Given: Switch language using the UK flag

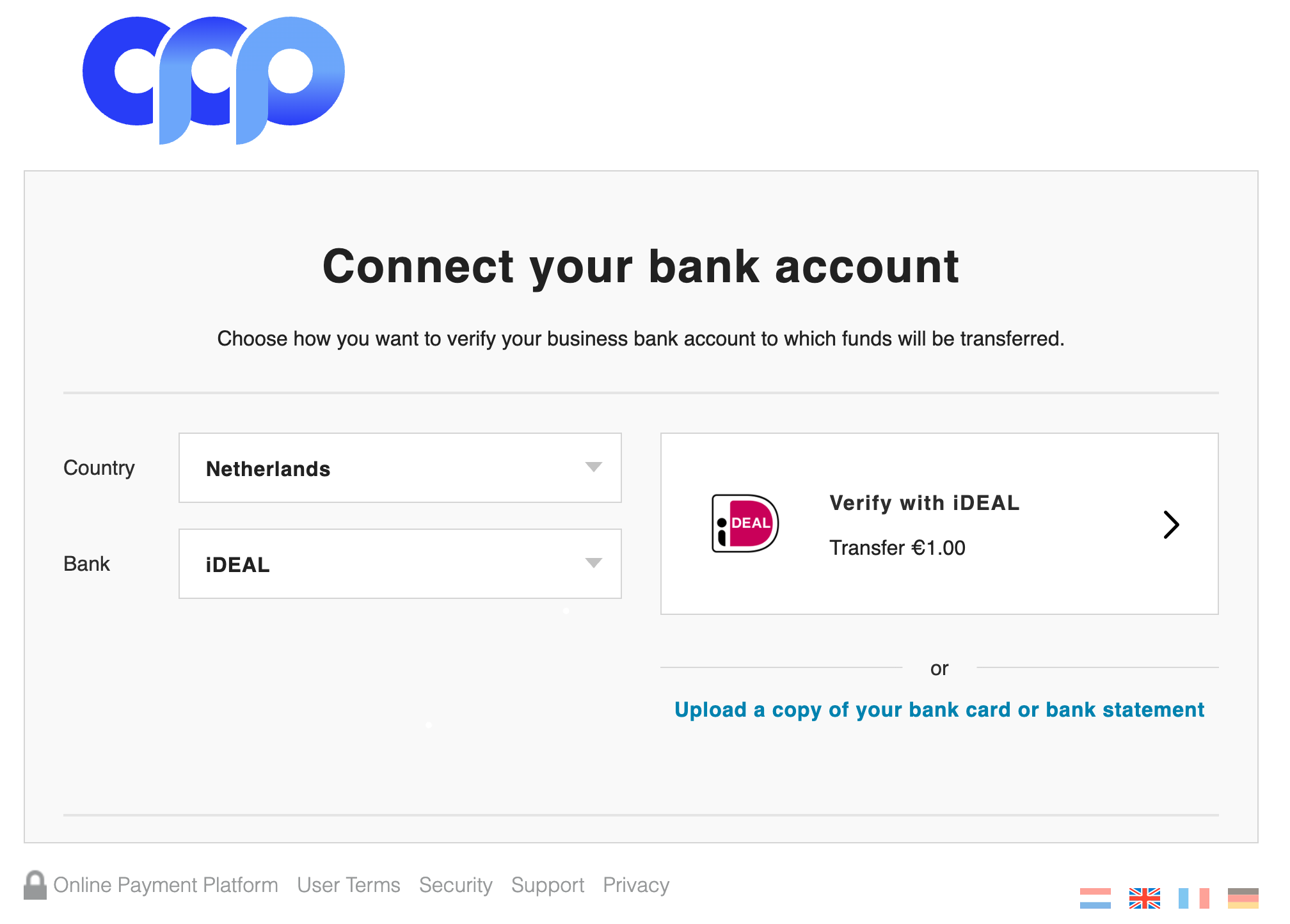Looking at the screenshot, I should pyautogui.click(x=1144, y=898).
